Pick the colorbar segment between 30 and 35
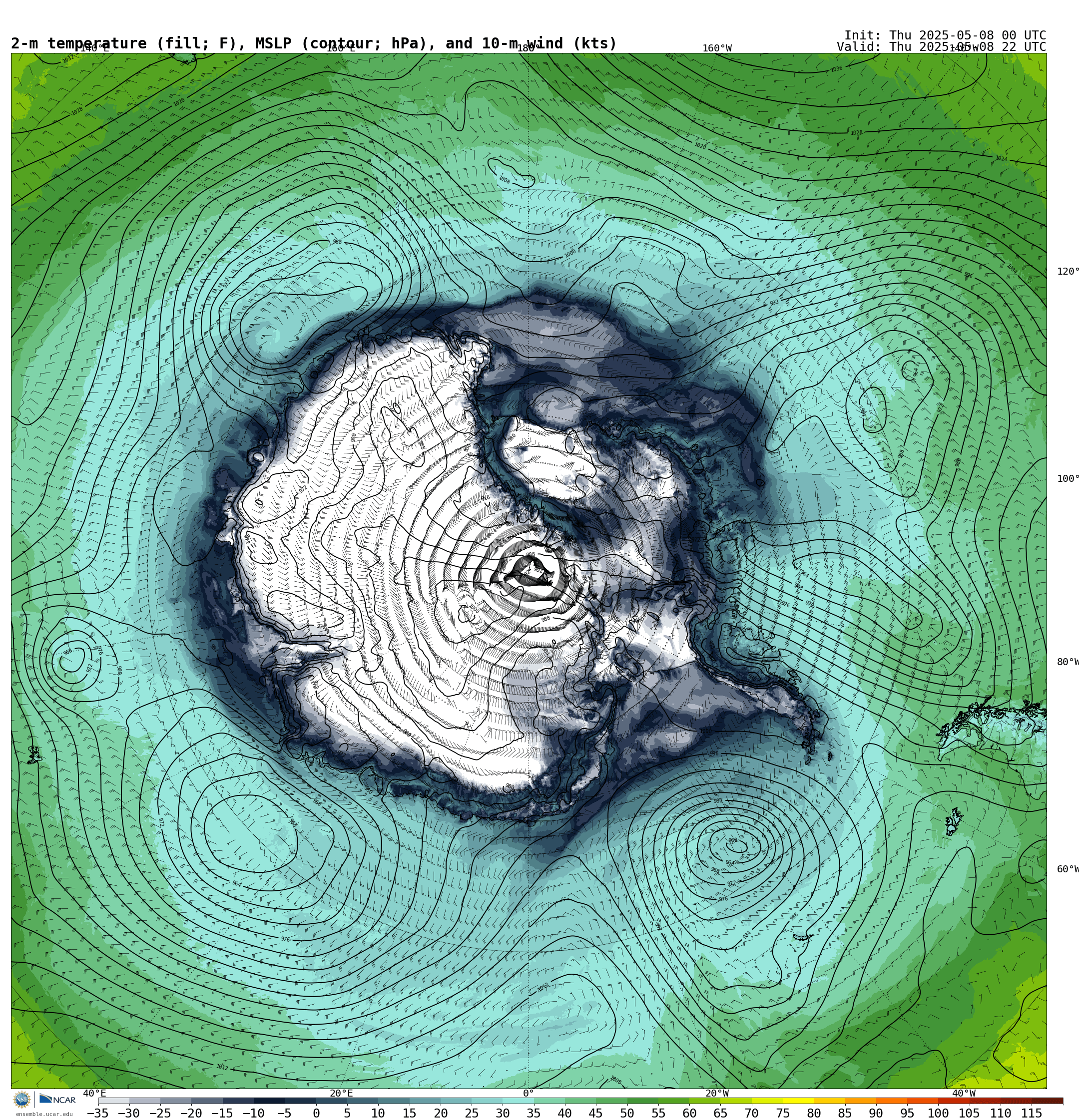The height and width of the screenshot is (1120, 1079). pos(518,1101)
